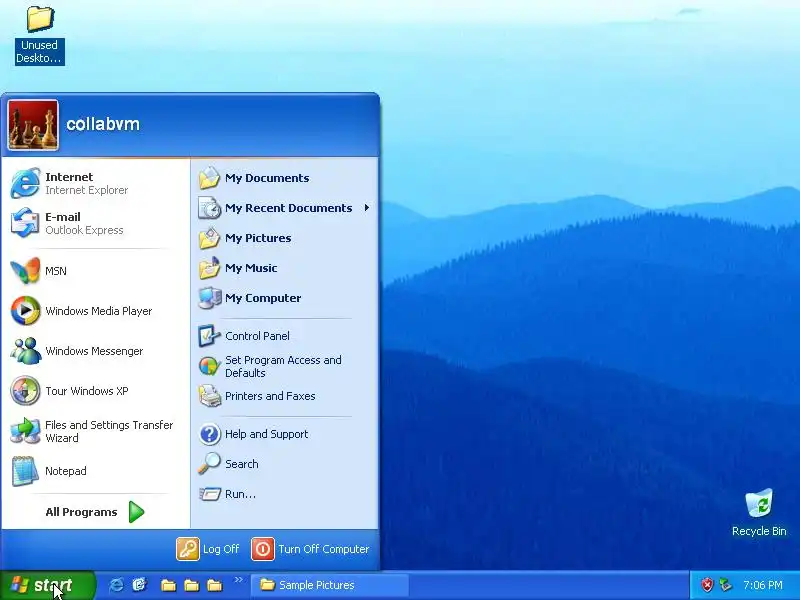The image size is (800, 600).
Task: Launch Notepad from the Start menu
Action: [95, 471]
